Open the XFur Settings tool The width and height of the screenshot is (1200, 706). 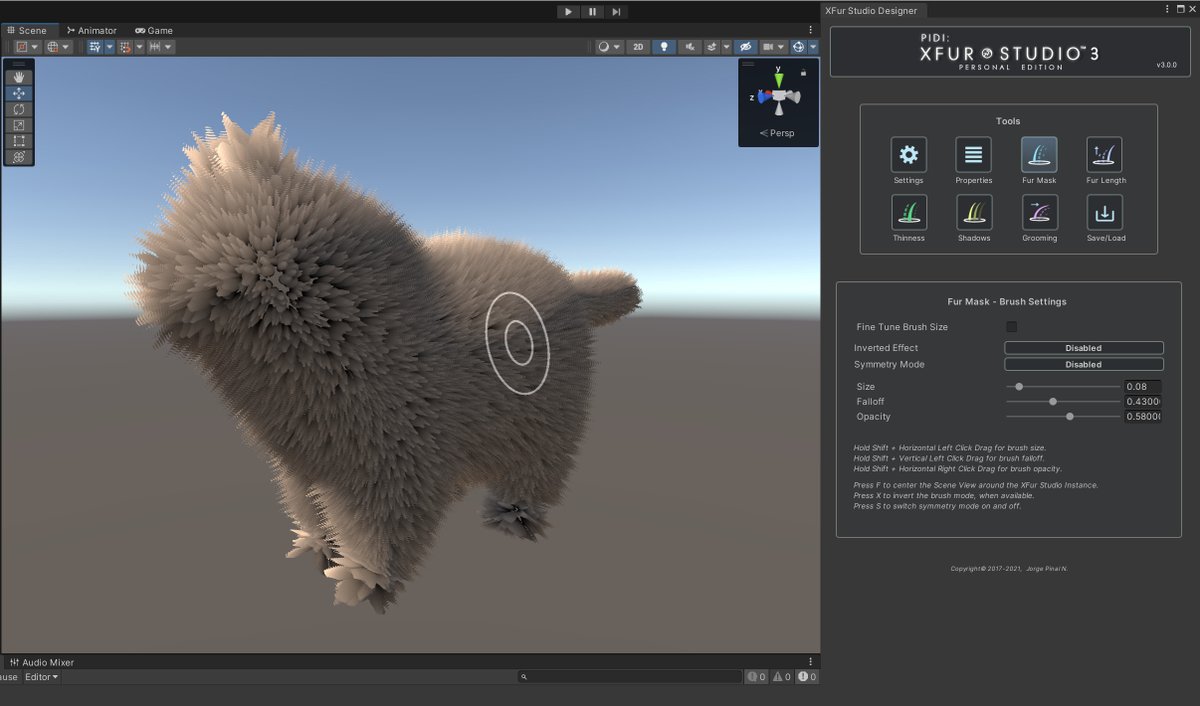pos(908,155)
